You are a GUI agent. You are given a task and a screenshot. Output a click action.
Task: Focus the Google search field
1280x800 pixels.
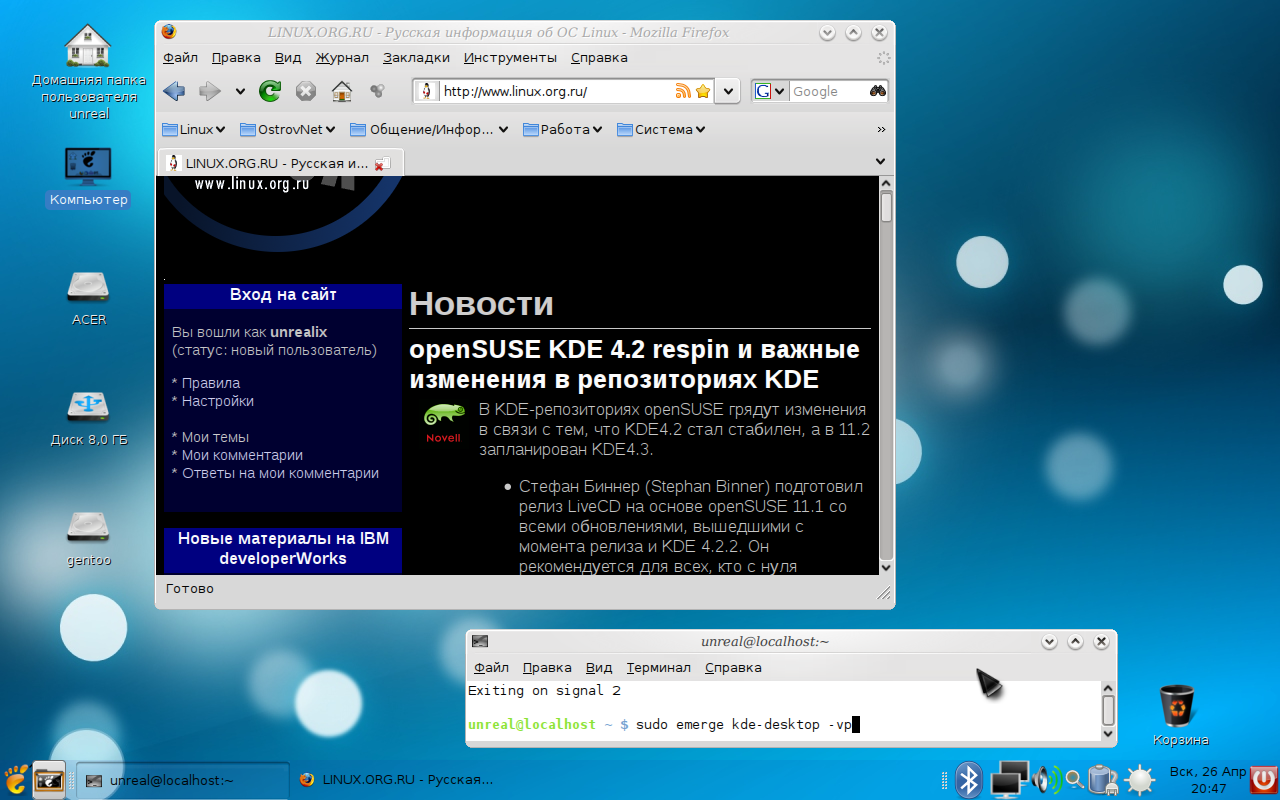pyautogui.click(x=828, y=91)
